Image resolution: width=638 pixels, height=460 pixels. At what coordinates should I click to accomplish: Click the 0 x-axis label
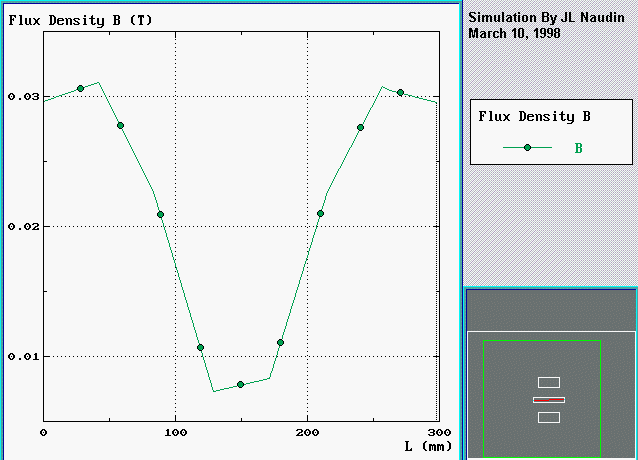(x=44, y=432)
